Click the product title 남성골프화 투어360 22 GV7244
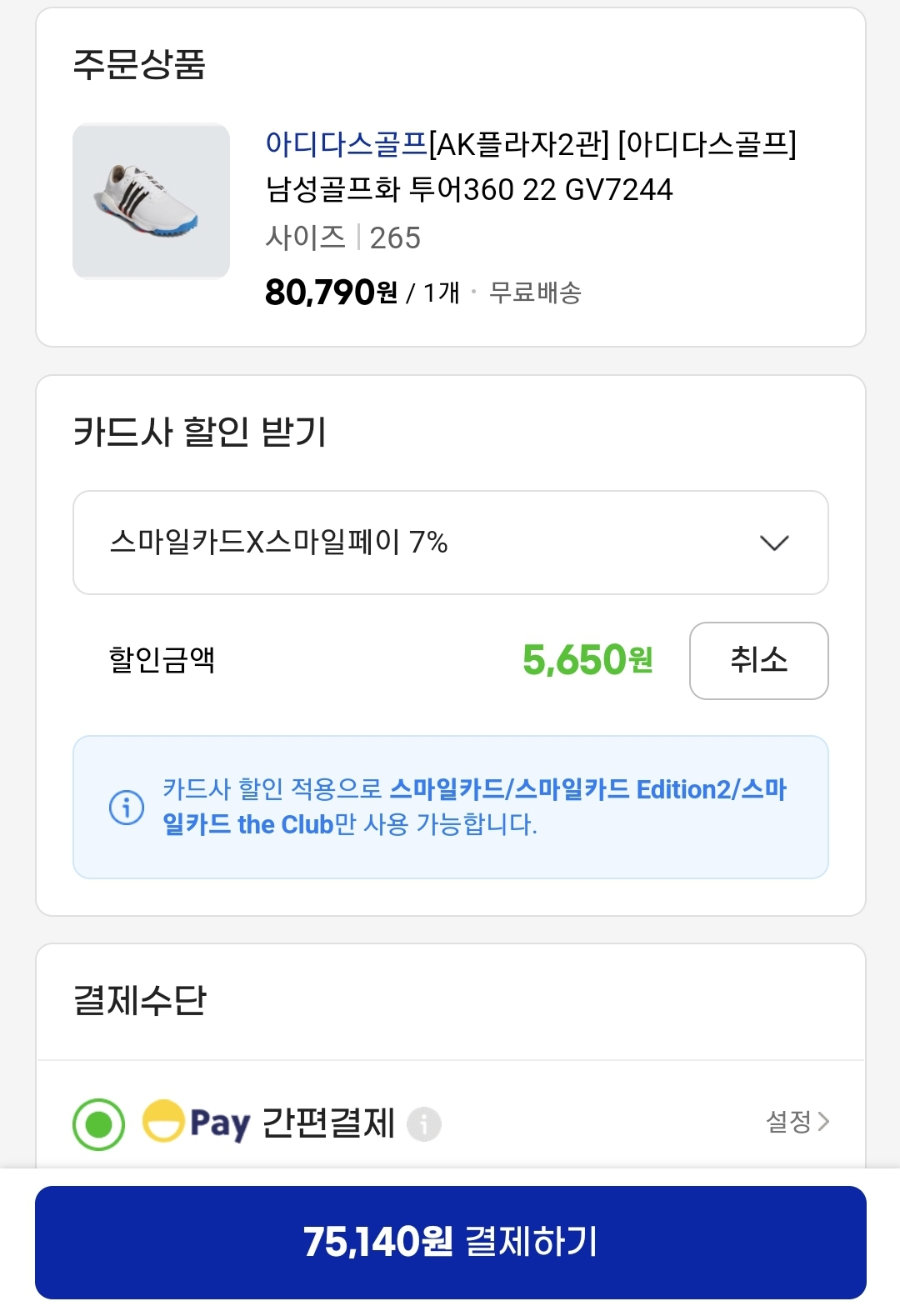900x1316 pixels. (469, 189)
